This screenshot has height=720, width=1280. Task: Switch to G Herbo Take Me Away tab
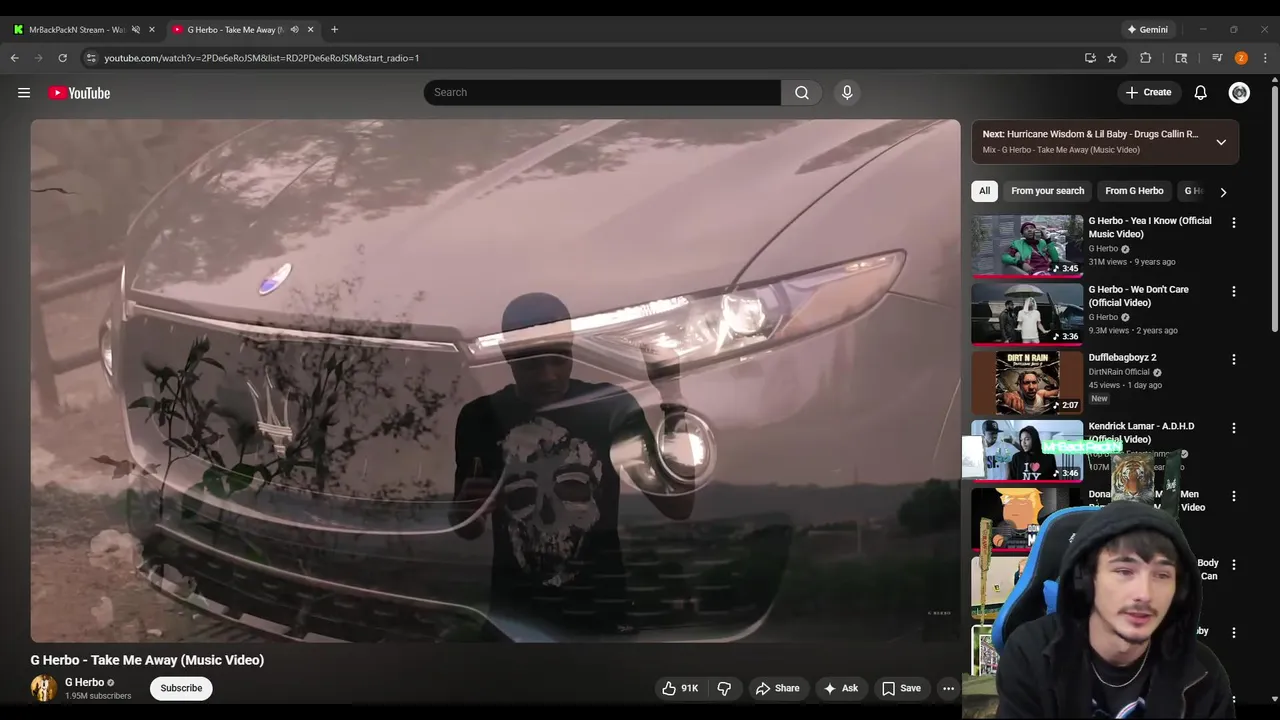pos(236,29)
